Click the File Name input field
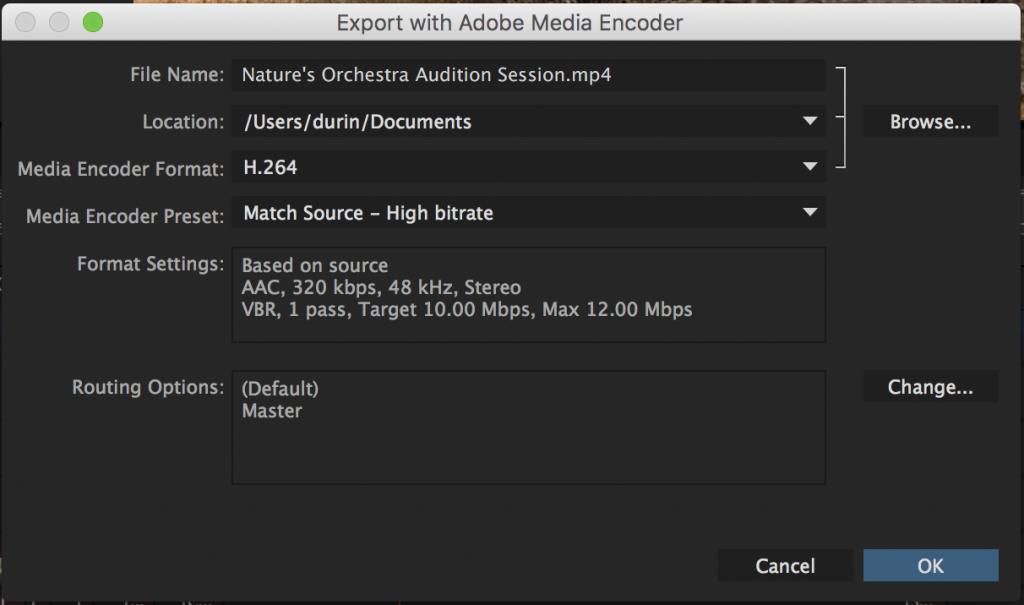 [528, 75]
